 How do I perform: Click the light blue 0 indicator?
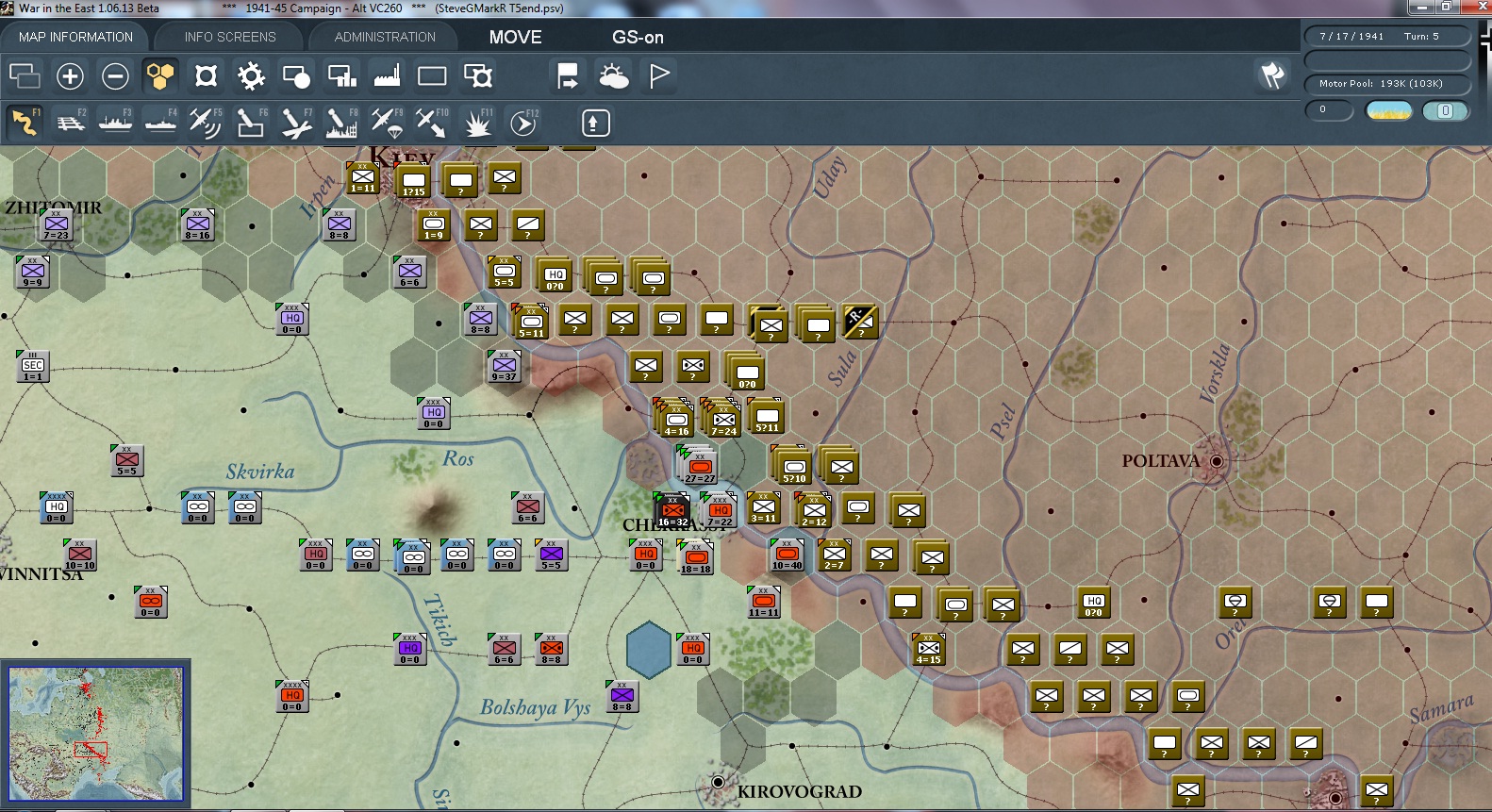click(x=1445, y=110)
